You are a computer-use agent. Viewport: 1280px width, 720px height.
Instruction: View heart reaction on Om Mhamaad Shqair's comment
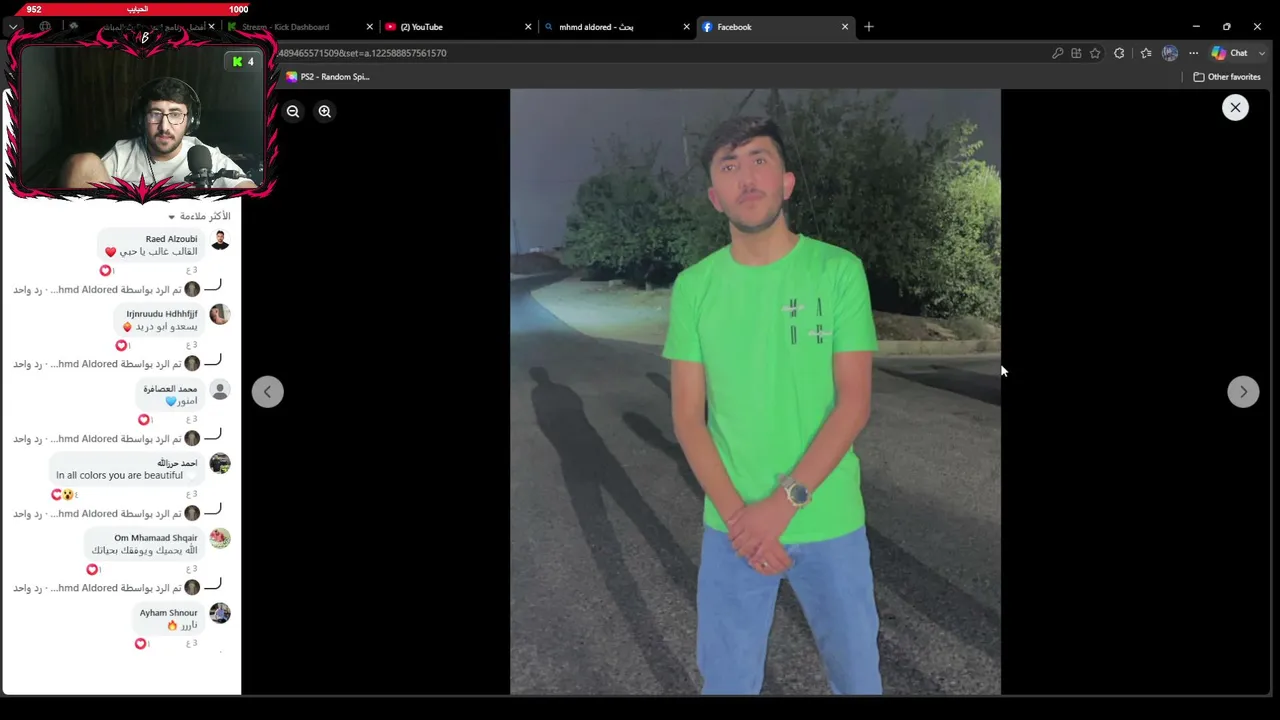(93, 569)
